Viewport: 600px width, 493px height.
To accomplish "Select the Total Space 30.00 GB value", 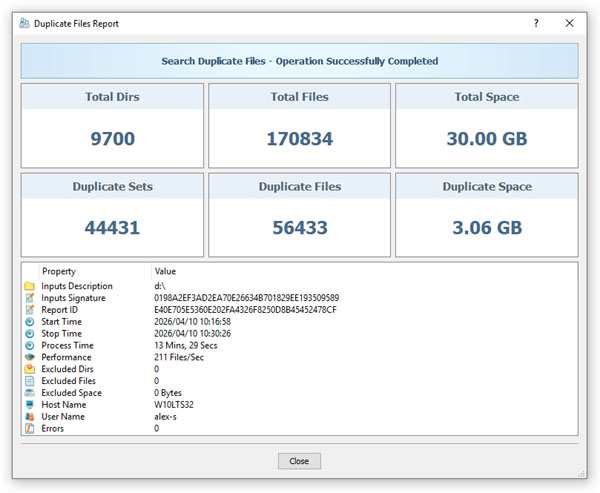I will pyautogui.click(x=487, y=139).
